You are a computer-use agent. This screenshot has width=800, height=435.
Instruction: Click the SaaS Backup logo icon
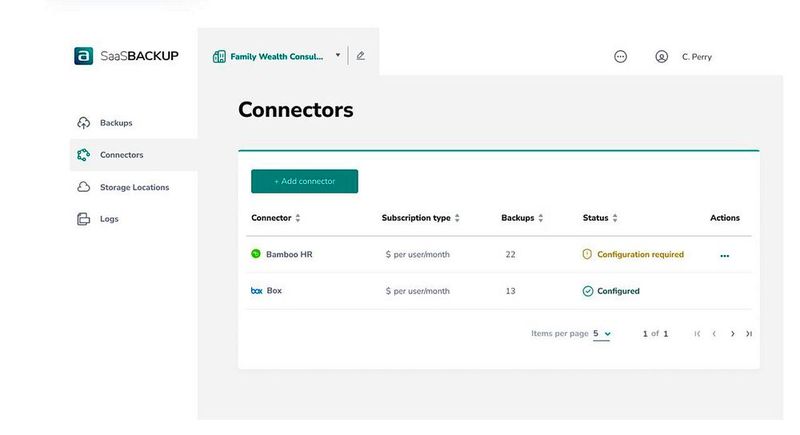coord(84,56)
